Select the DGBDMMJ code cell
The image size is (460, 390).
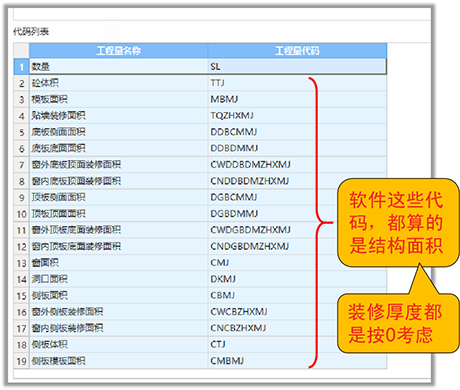click(x=297, y=213)
